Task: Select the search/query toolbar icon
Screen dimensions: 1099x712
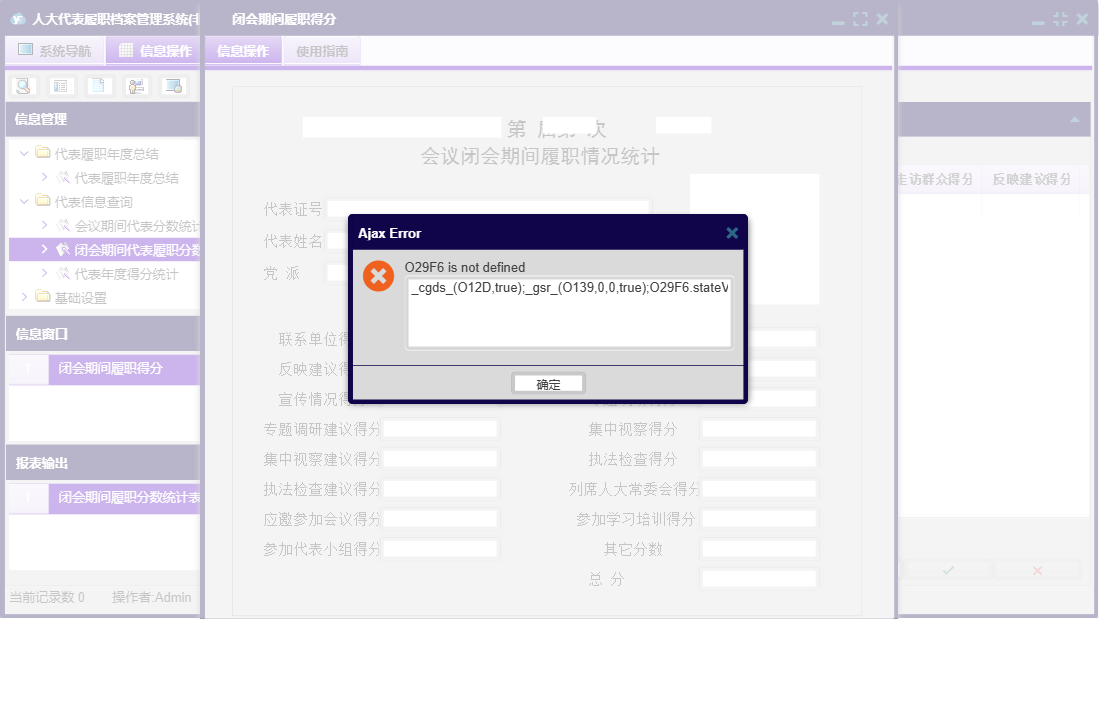Action: [x=23, y=85]
